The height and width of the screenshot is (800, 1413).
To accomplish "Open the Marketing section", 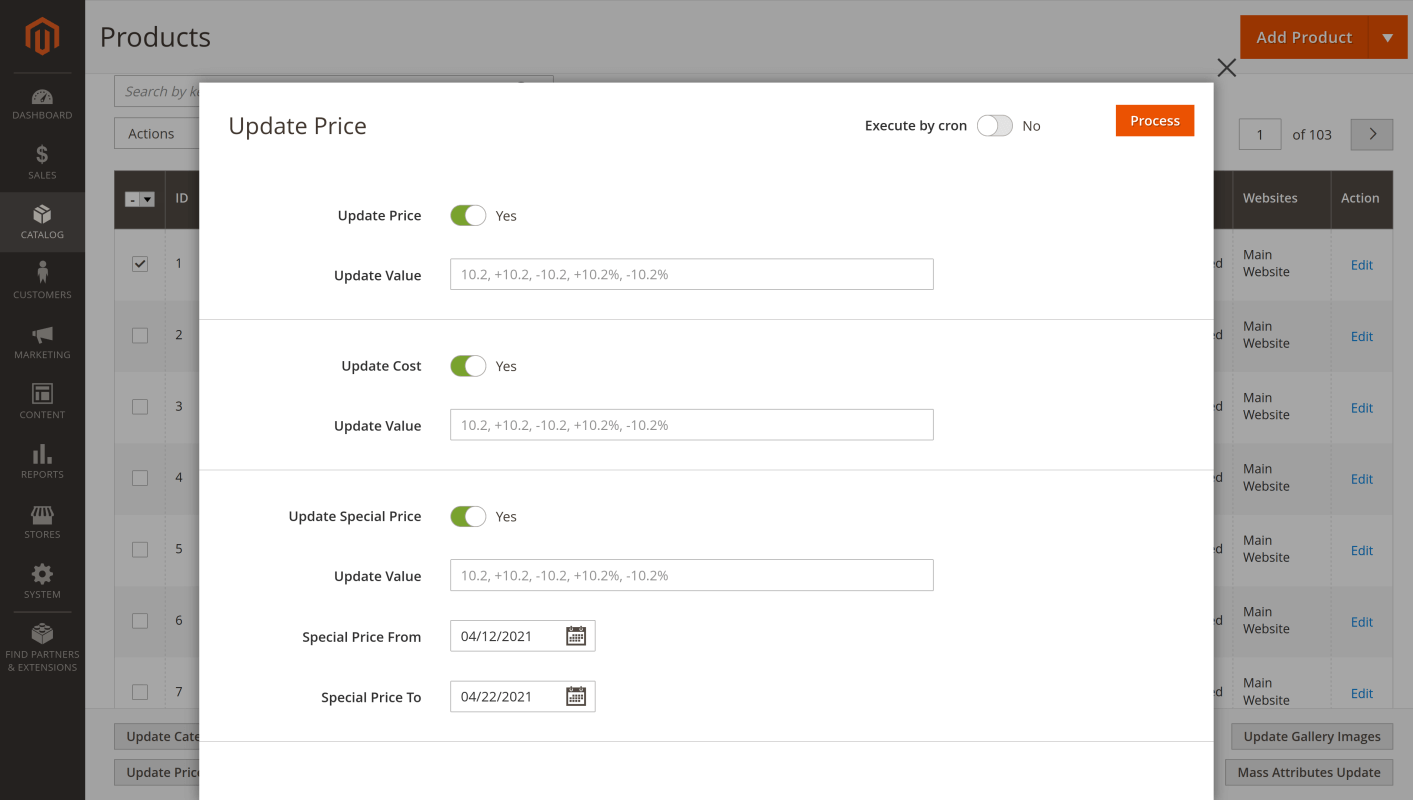I will tap(41, 342).
